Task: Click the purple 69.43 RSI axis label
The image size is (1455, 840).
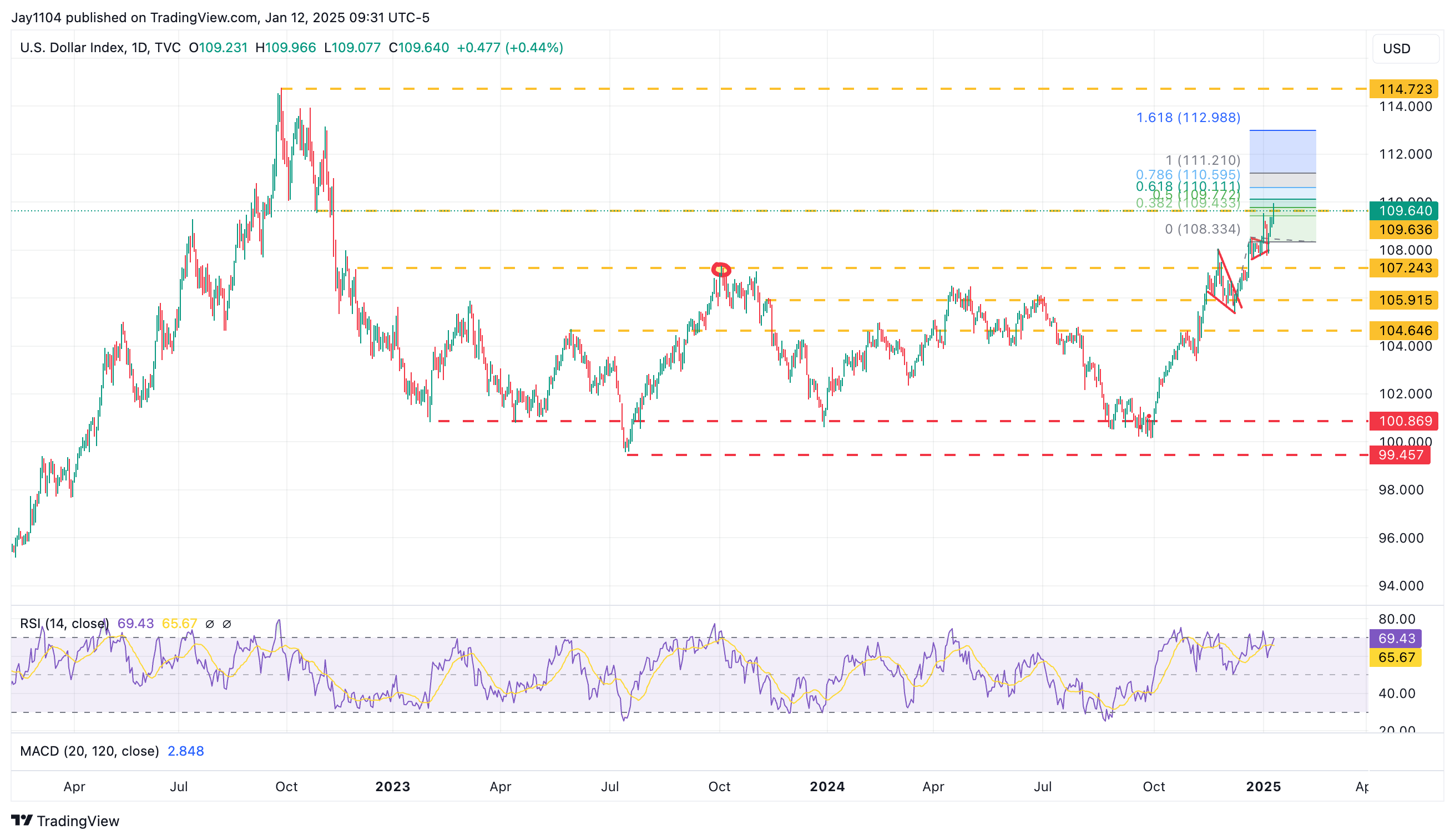Action: (1396, 639)
